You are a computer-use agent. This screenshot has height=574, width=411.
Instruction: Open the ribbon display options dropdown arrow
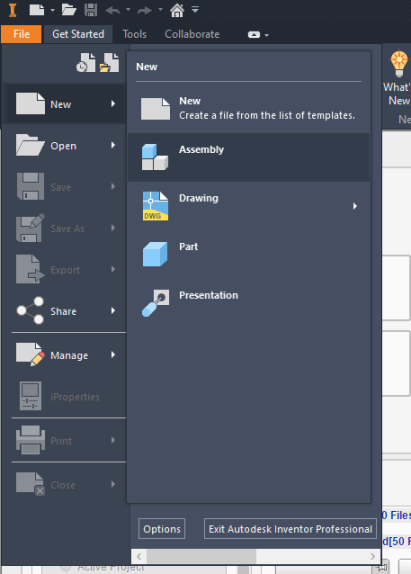(x=266, y=35)
